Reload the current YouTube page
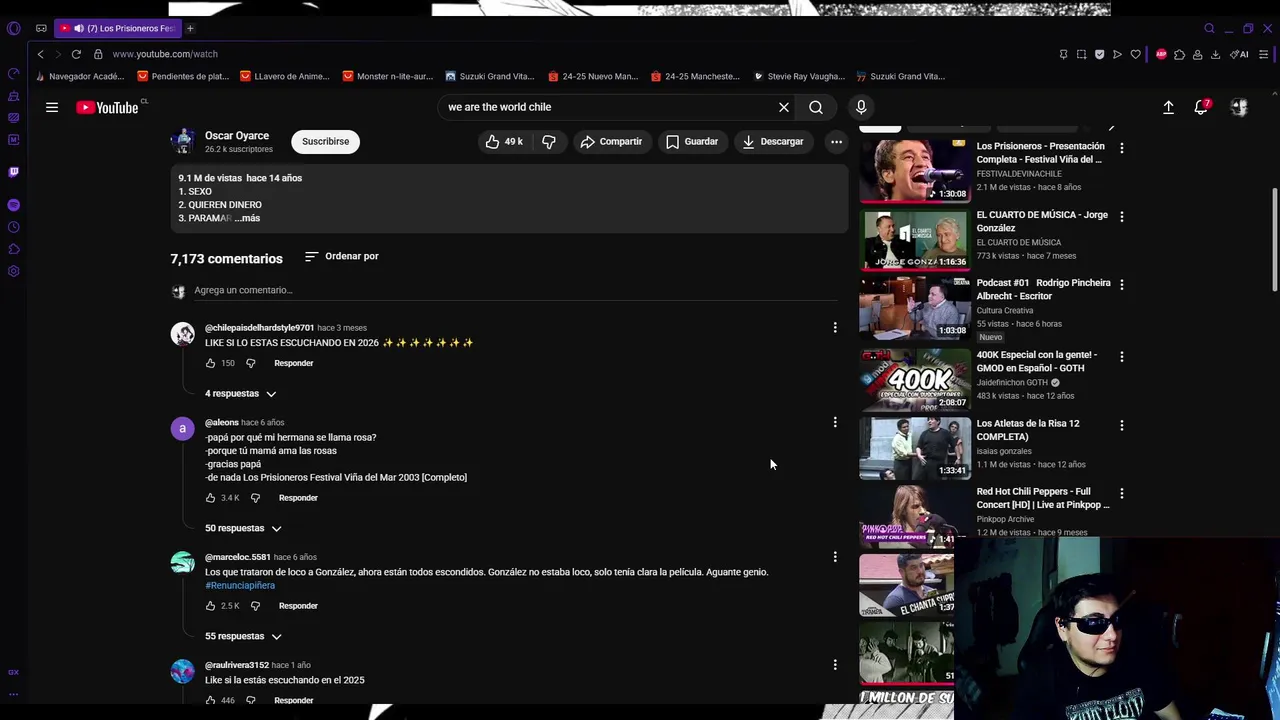This screenshot has height=720, width=1280. (76, 54)
